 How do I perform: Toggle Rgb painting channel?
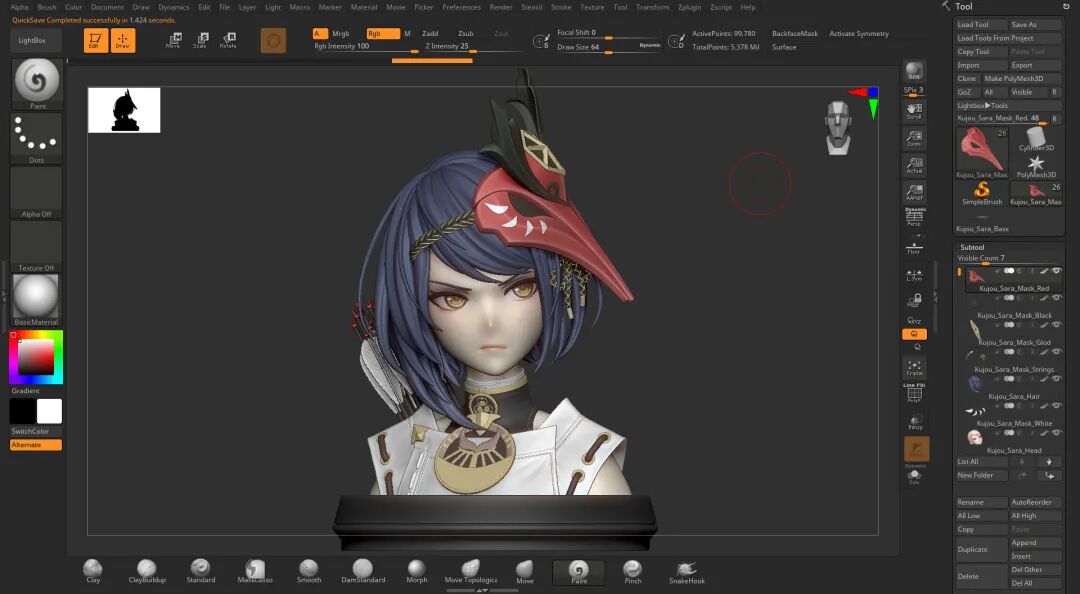click(x=383, y=33)
